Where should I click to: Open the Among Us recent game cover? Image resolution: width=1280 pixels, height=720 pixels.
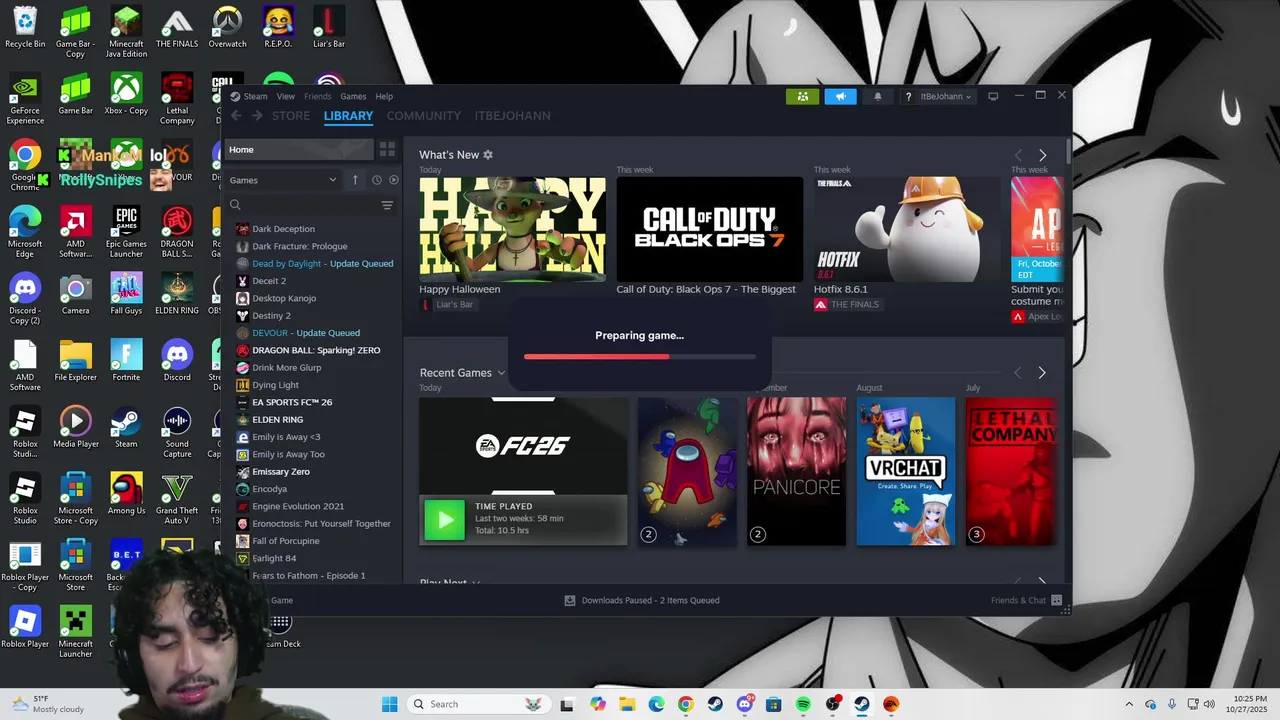pyautogui.click(x=687, y=471)
